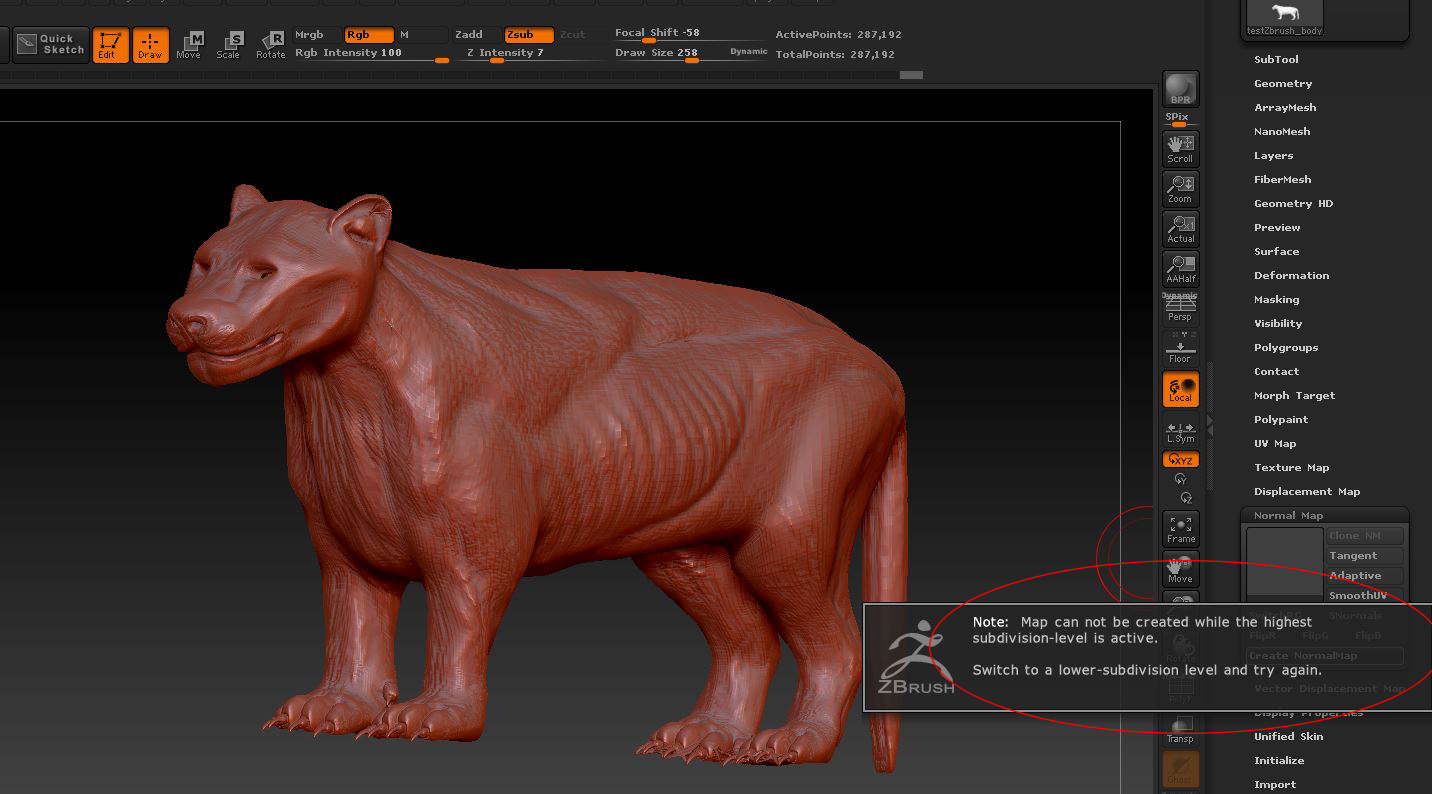Open the Masking section
The height and width of the screenshot is (794, 1432).
pyautogui.click(x=1277, y=300)
